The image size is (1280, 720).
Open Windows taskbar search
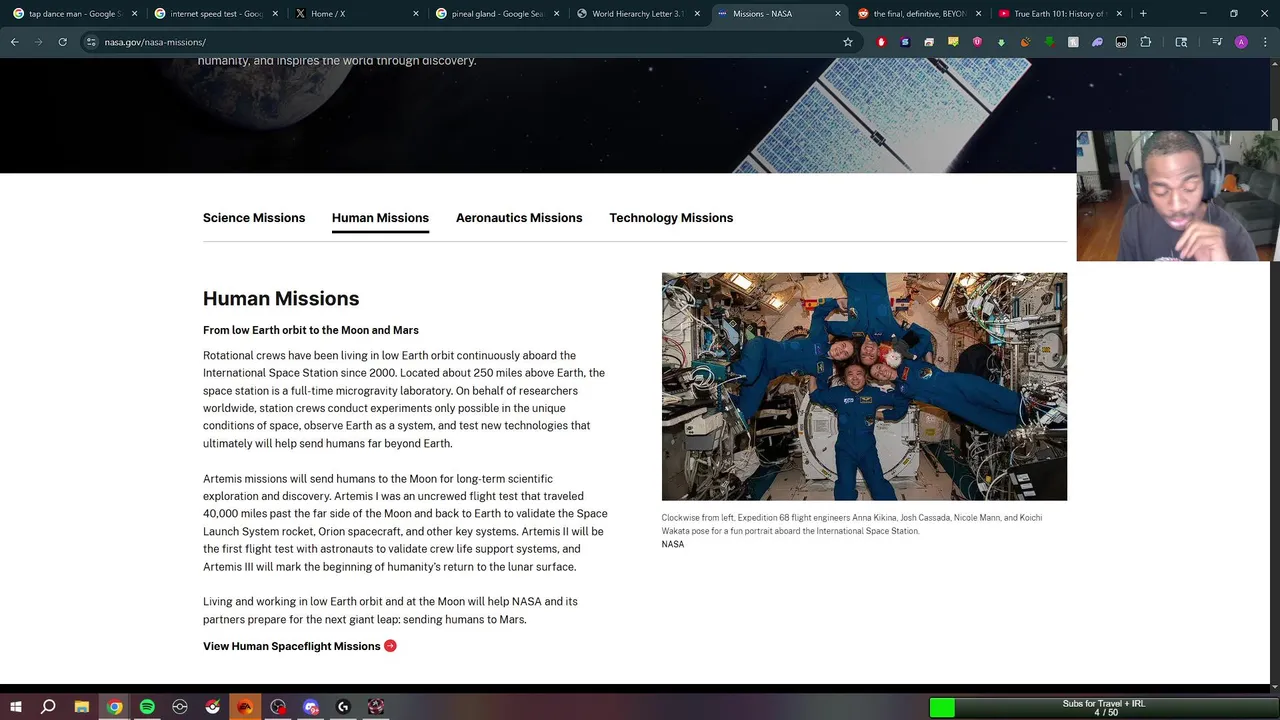(x=48, y=707)
